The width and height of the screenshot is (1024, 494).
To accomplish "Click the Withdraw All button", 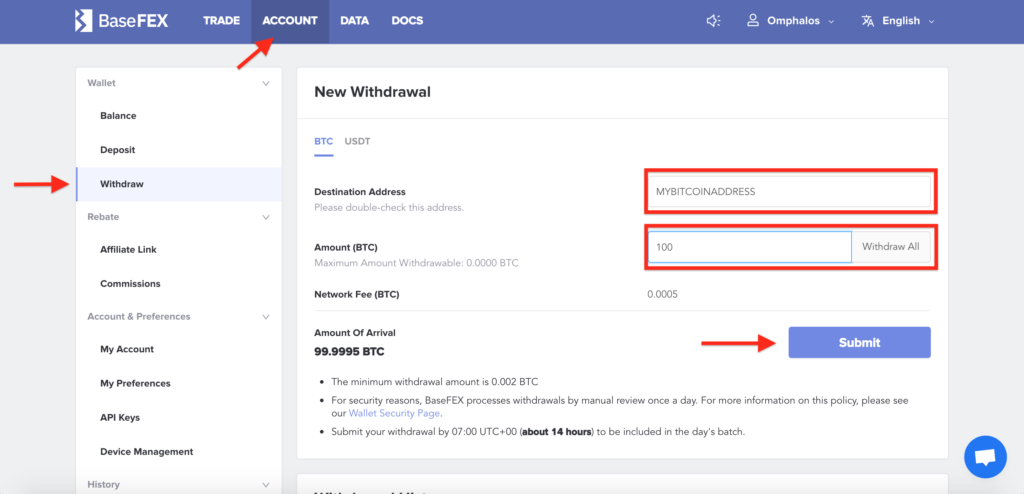I will (891, 247).
